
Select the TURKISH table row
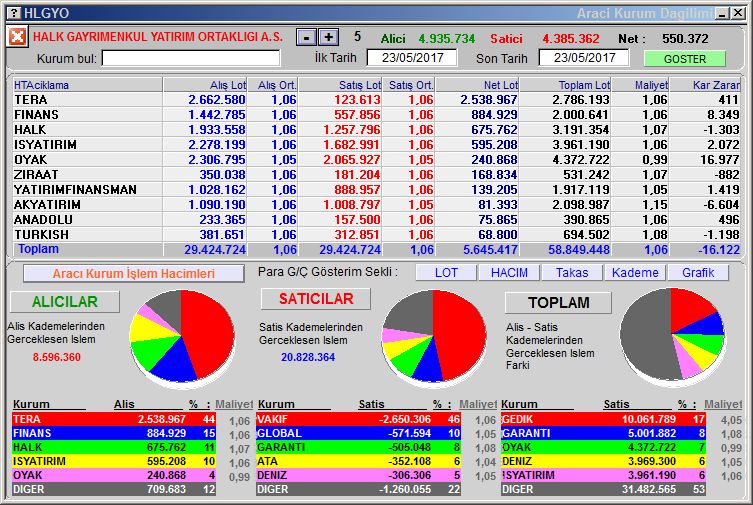click(x=376, y=234)
